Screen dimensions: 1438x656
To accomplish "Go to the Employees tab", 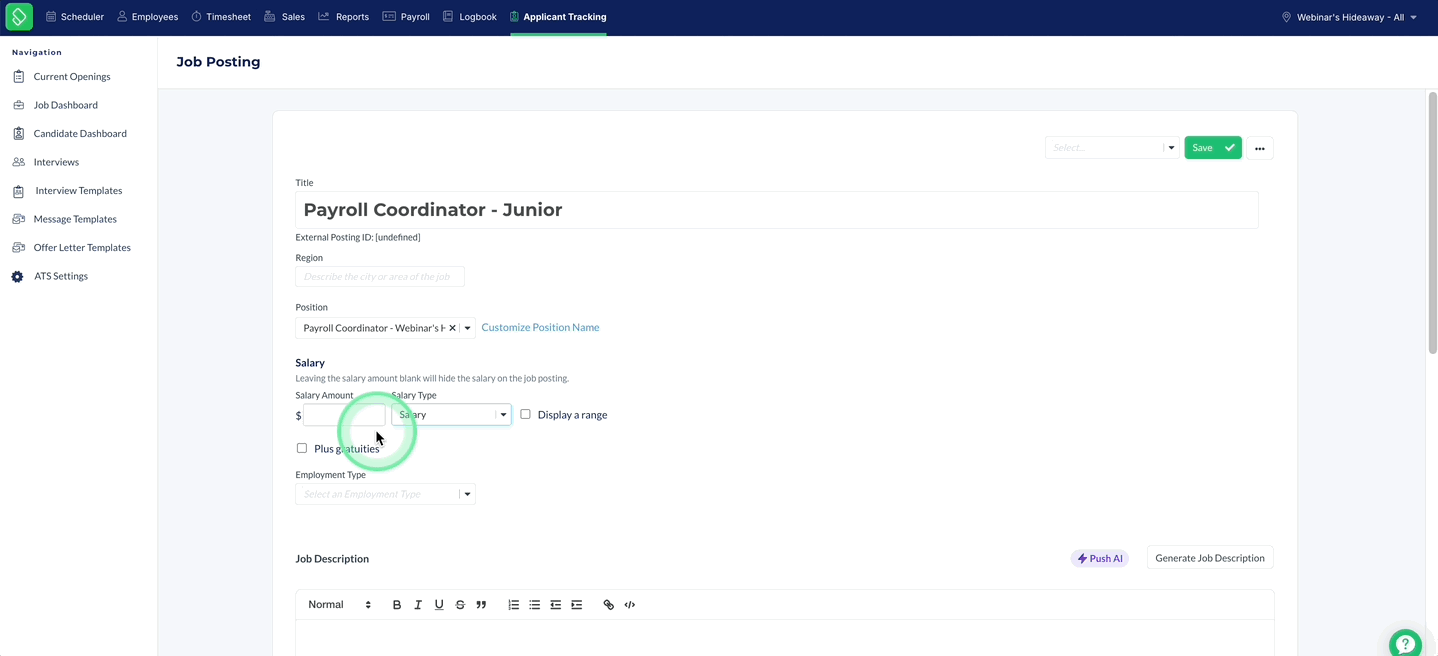I will (x=148, y=17).
